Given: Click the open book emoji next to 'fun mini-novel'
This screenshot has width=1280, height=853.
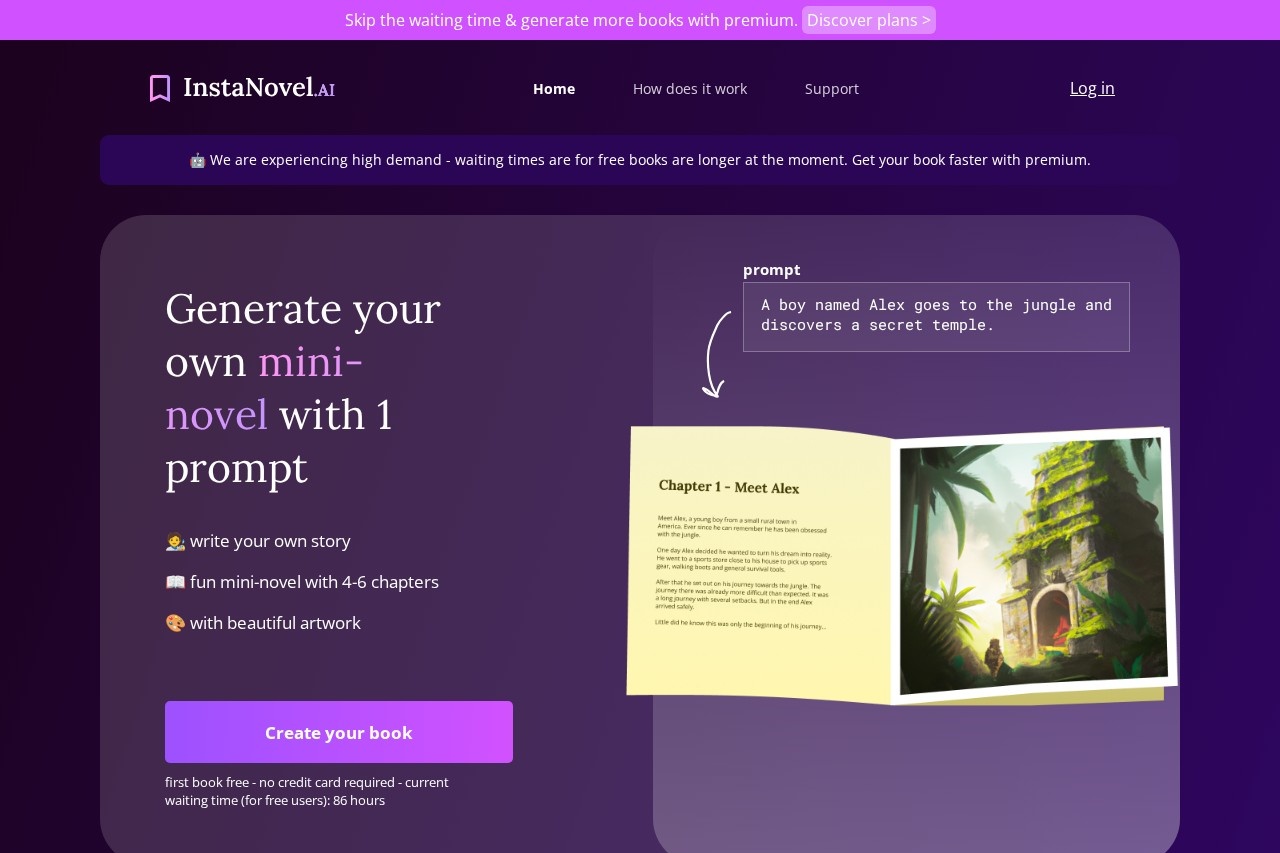Looking at the screenshot, I should tap(175, 583).
